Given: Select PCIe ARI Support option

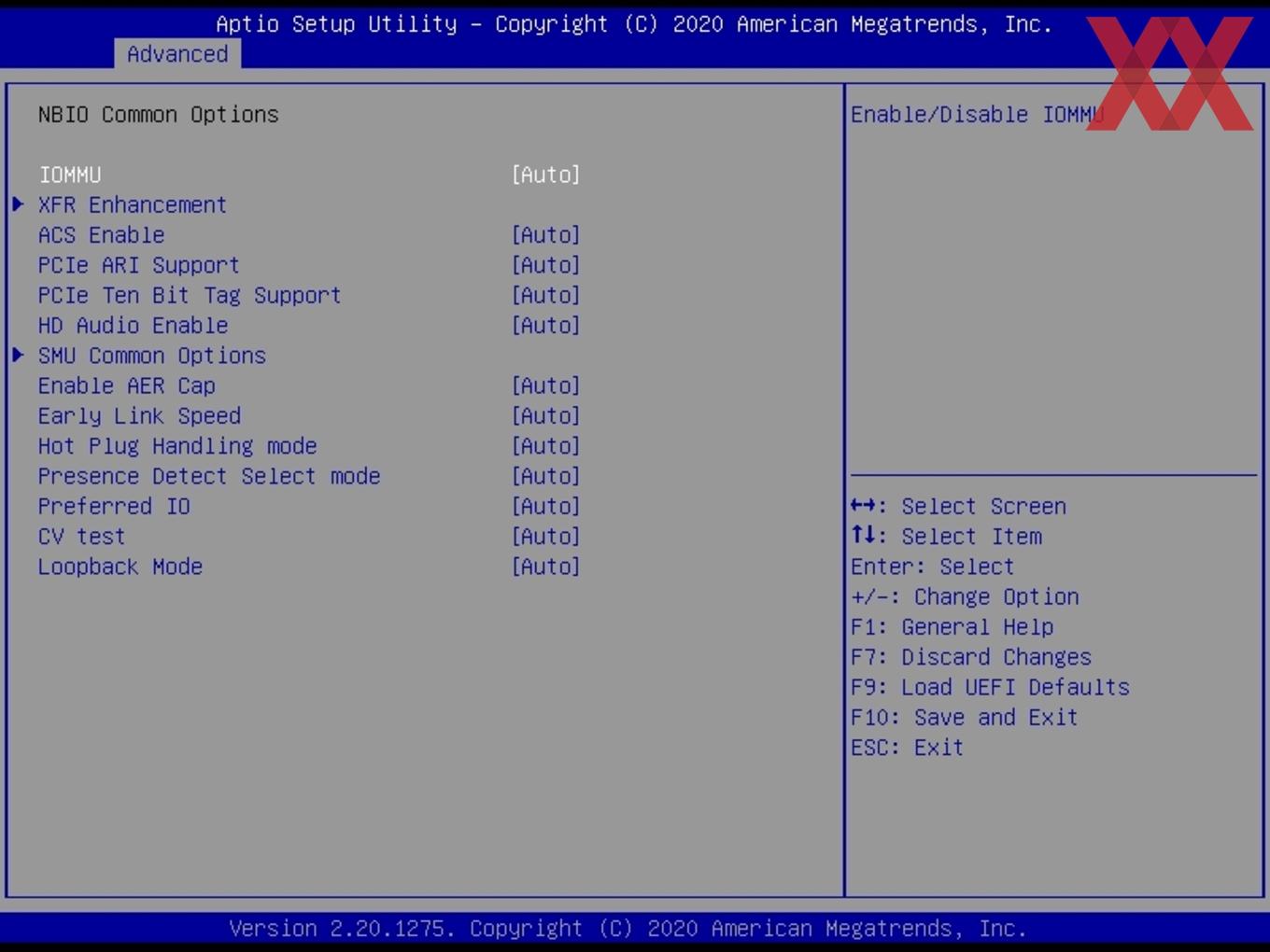Looking at the screenshot, I should [x=139, y=265].
